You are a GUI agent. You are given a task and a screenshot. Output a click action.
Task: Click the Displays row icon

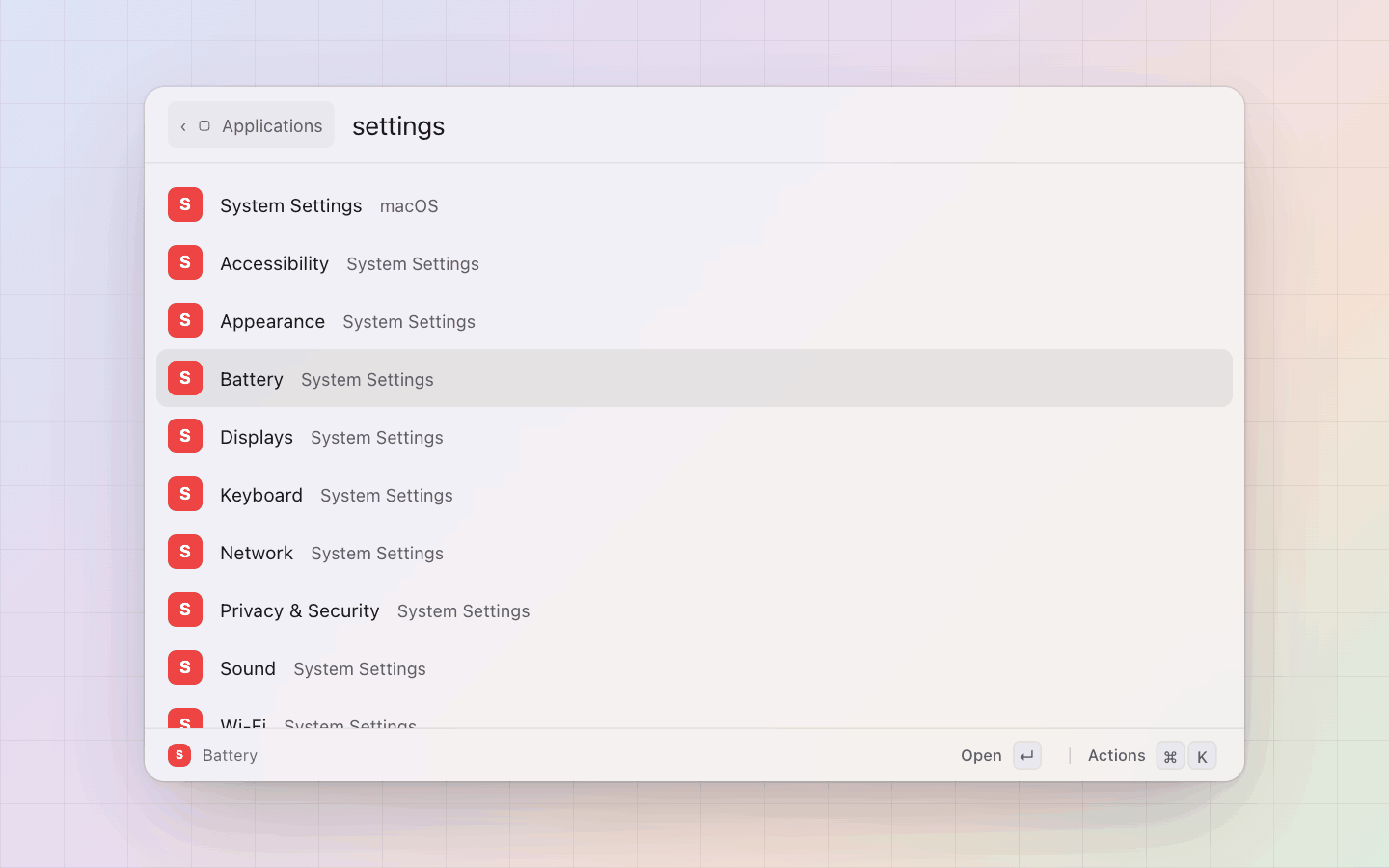click(185, 436)
